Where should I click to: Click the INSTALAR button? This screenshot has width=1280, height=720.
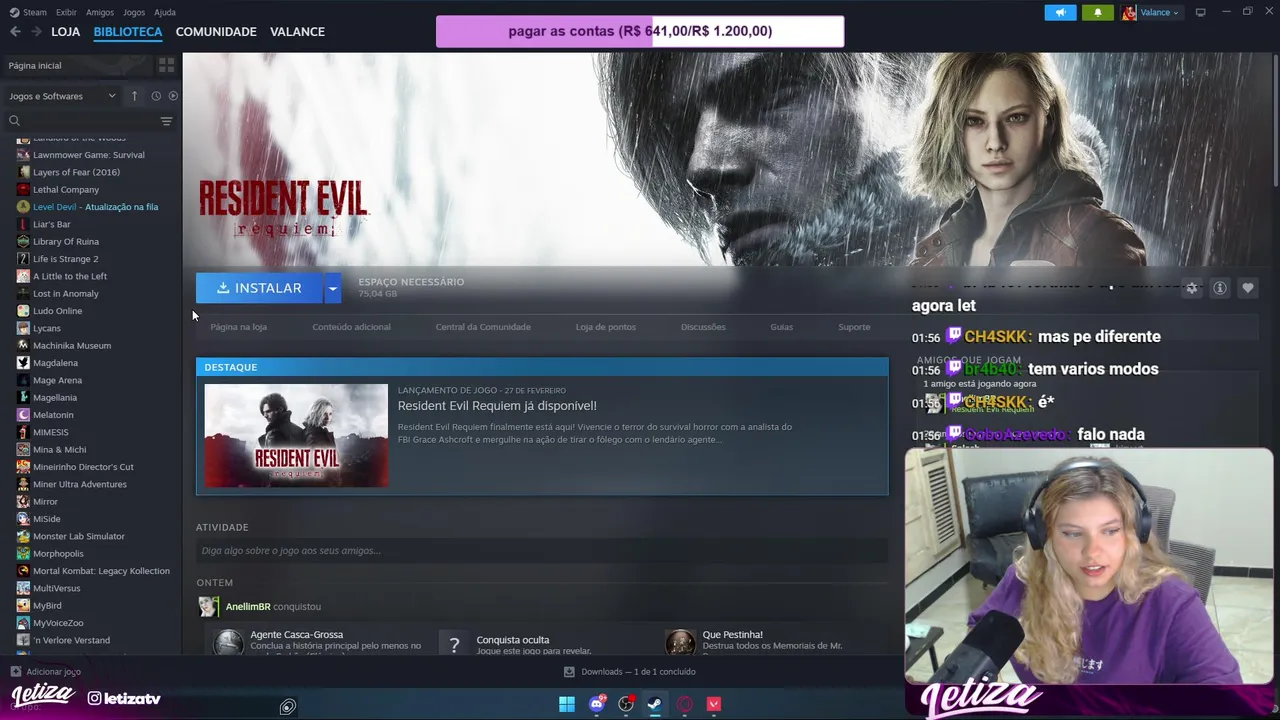pos(259,288)
